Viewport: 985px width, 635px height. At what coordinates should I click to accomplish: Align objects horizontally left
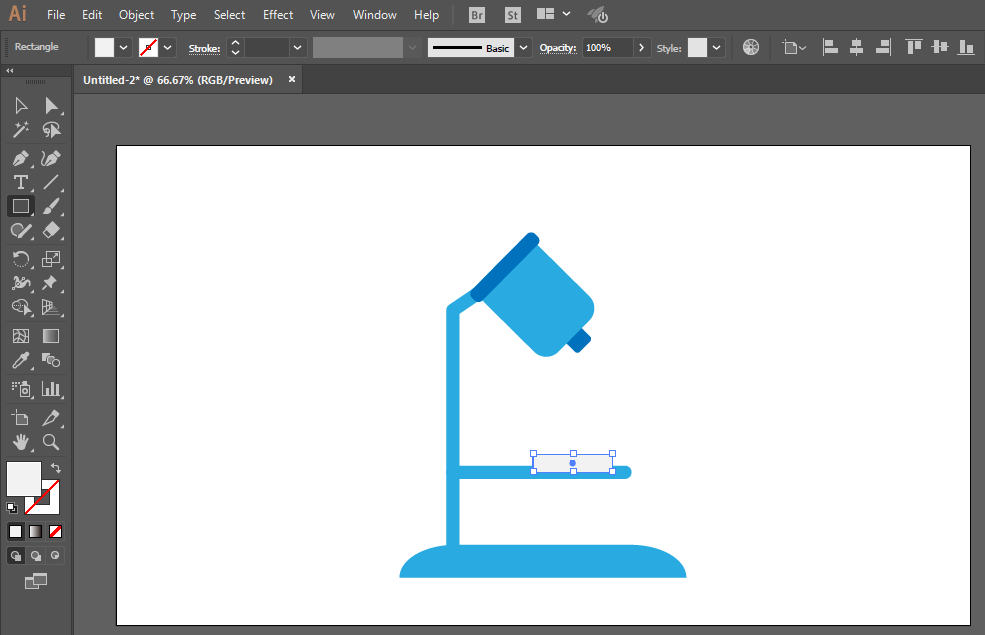point(830,47)
